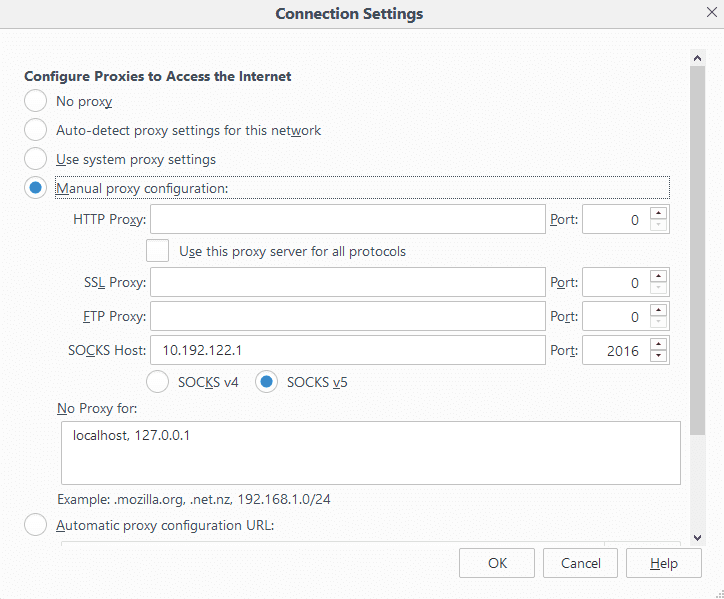Screen dimensions: 724x599
Task: Decrease the SOCKS Host port value
Action: [x=658, y=357]
